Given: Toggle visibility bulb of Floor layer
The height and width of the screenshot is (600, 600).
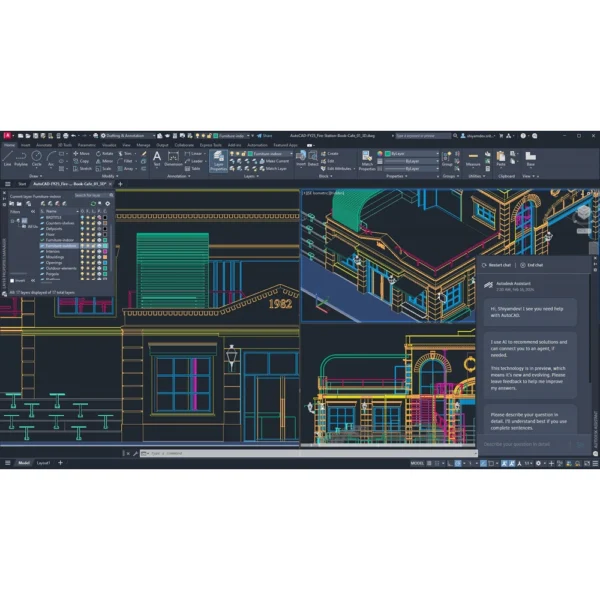Looking at the screenshot, I should tap(82, 234).
